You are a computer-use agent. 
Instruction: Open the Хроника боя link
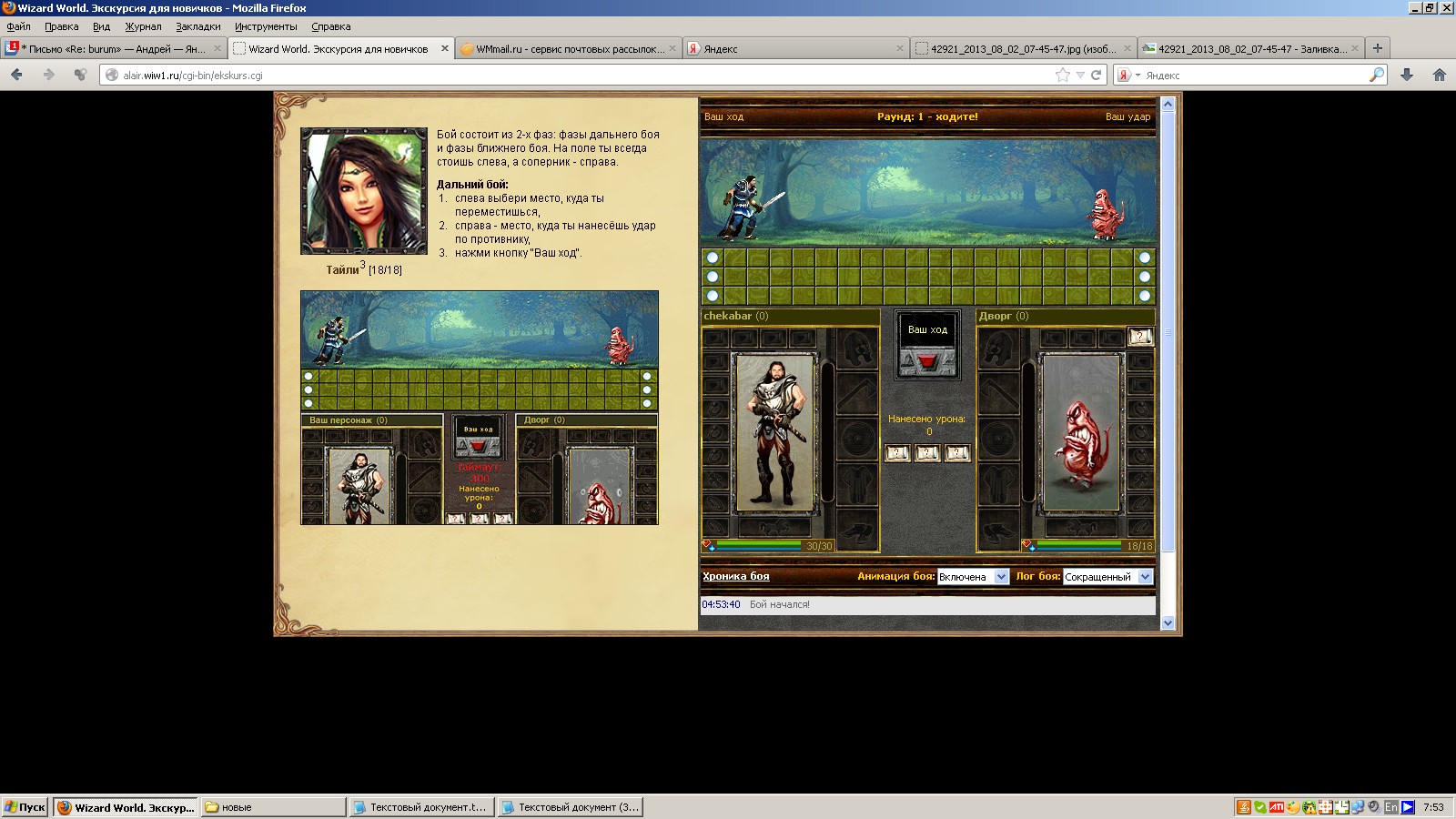tap(736, 576)
